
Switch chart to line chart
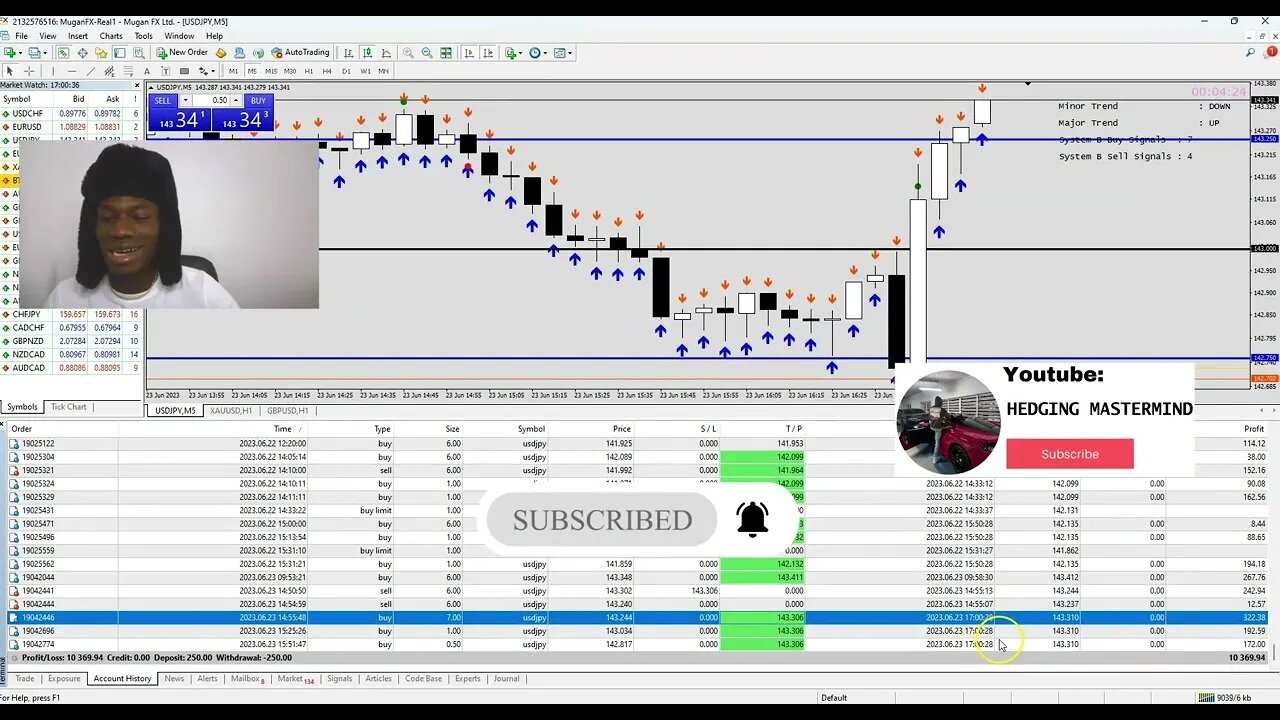point(386,53)
